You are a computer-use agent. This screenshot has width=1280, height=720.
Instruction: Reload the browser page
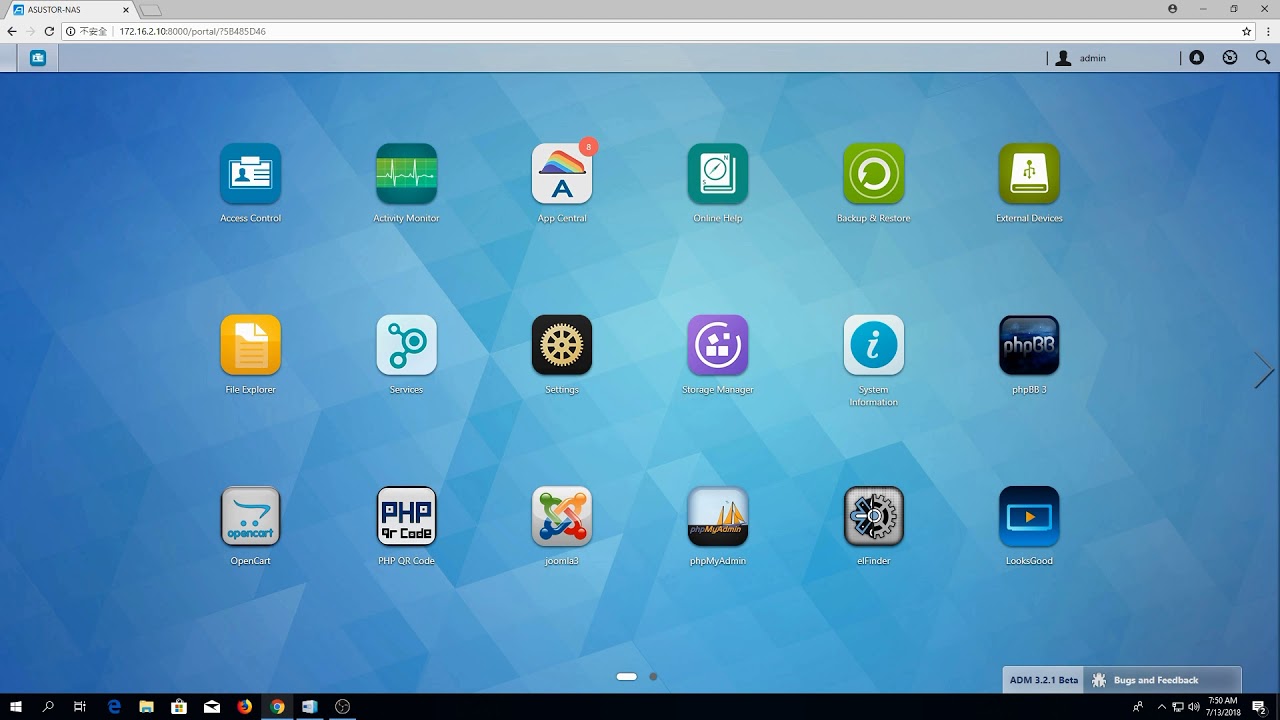coord(49,31)
